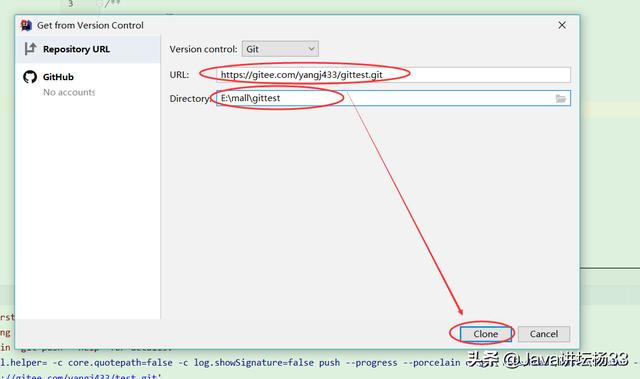Focus the URL field with the gitee address
The height and width of the screenshot is (379, 640).
[x=393, y=75]
